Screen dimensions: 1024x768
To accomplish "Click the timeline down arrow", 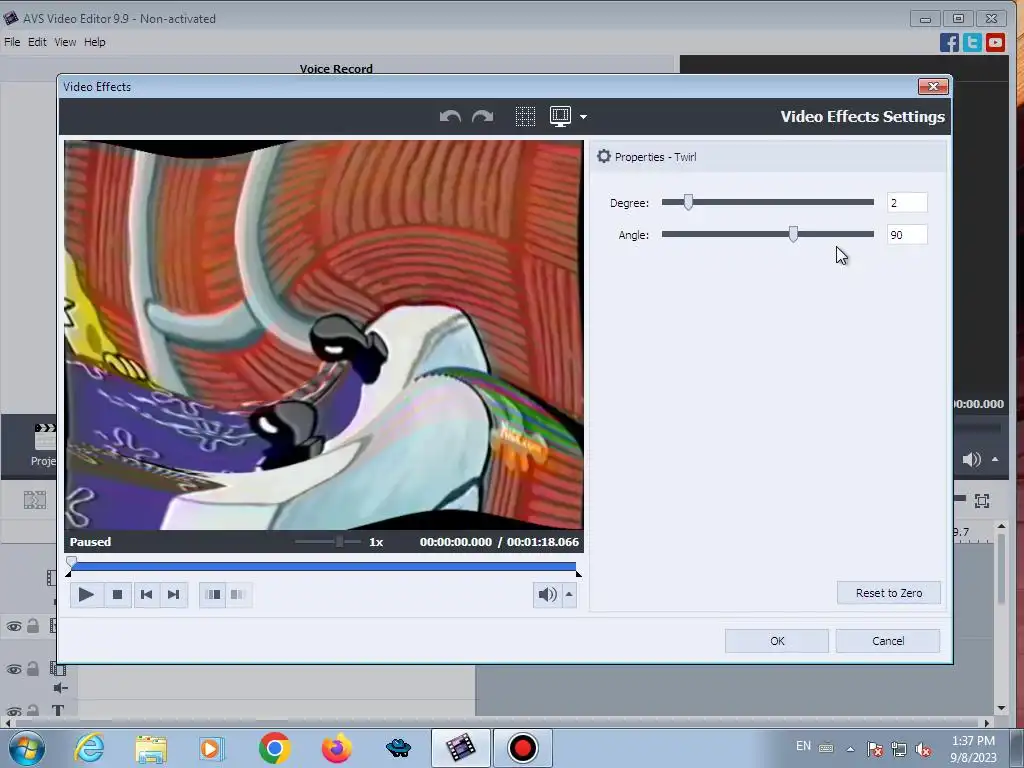I will point(1001,708).
